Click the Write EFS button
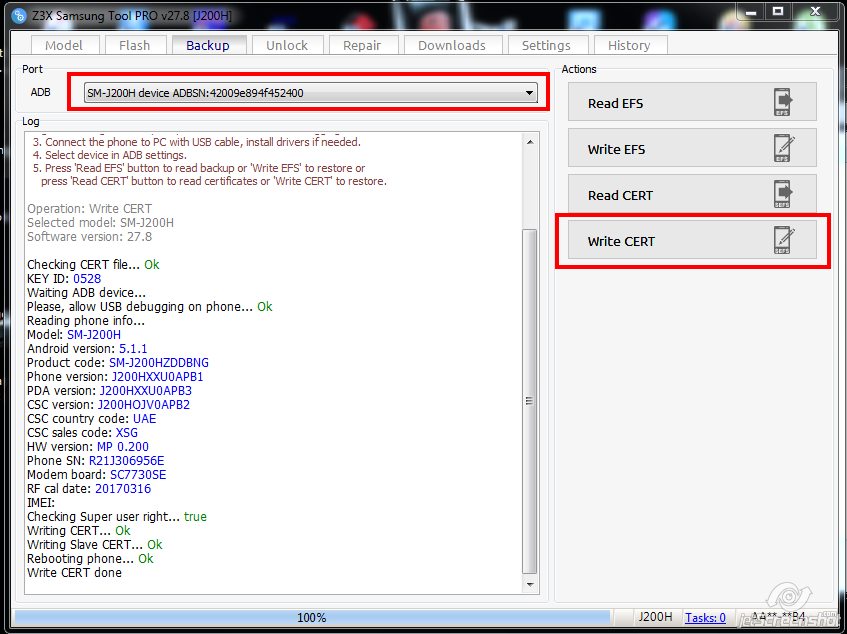 (692, 149)
